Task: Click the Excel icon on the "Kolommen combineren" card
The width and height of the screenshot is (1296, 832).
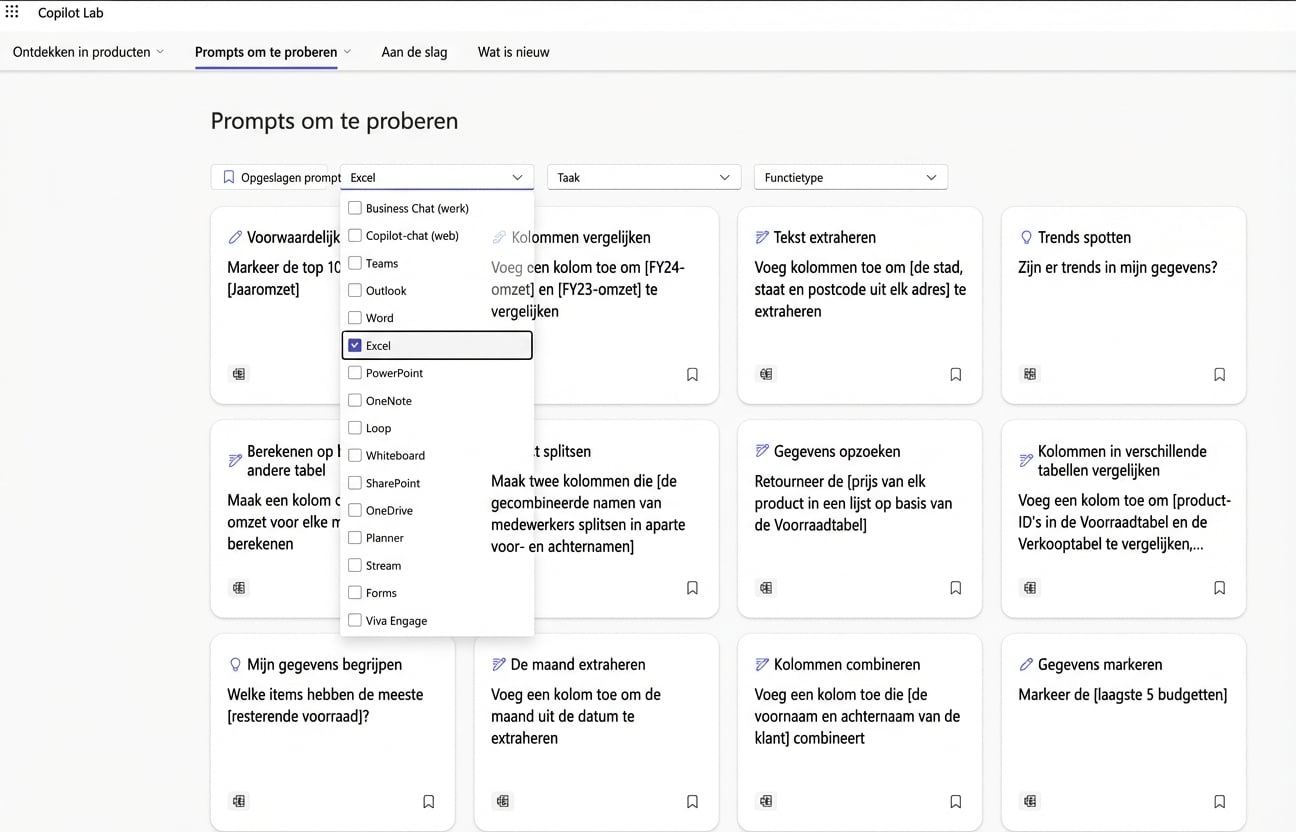Action: tap(765, 801)
